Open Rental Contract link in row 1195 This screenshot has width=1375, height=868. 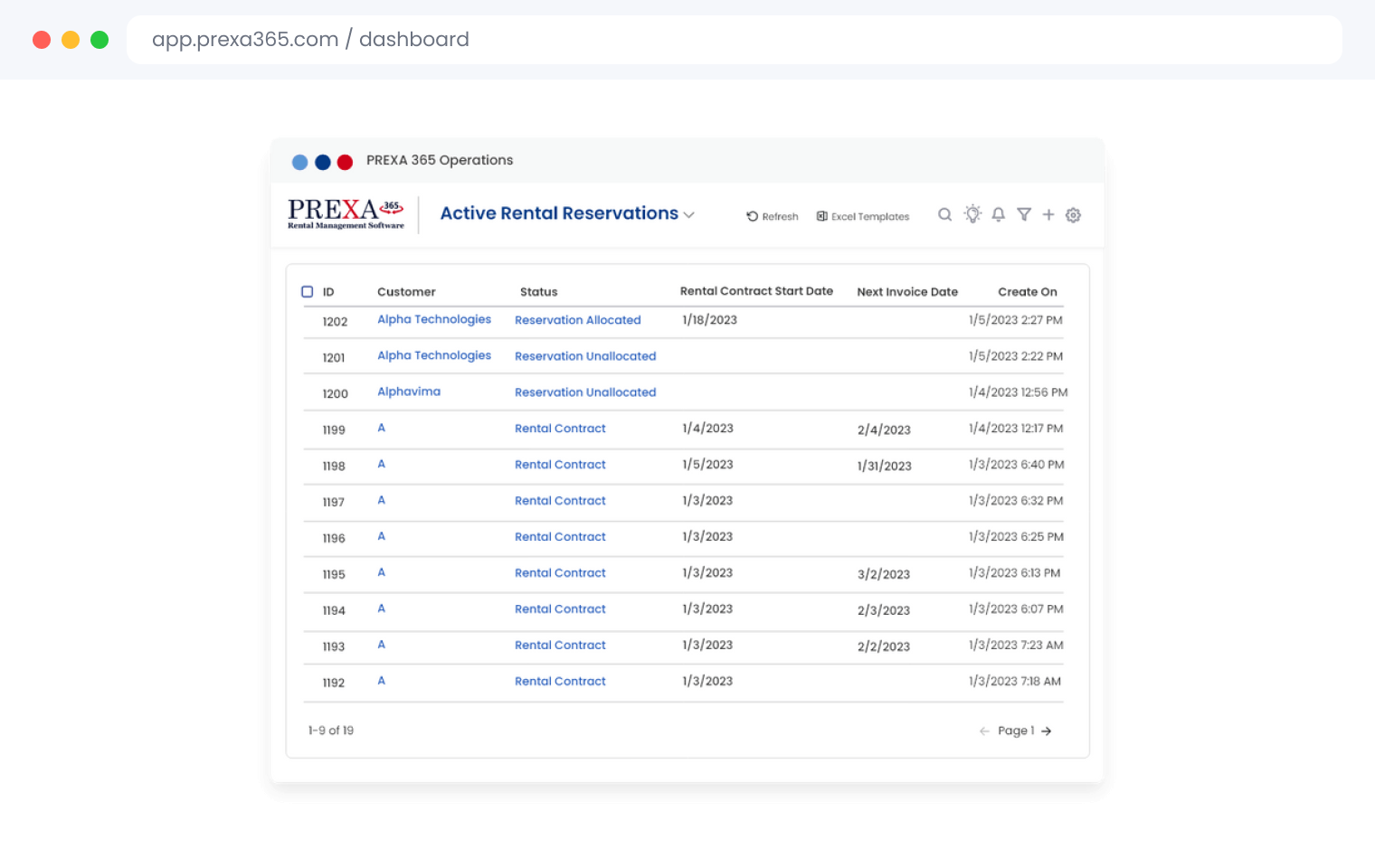[560, 573]
